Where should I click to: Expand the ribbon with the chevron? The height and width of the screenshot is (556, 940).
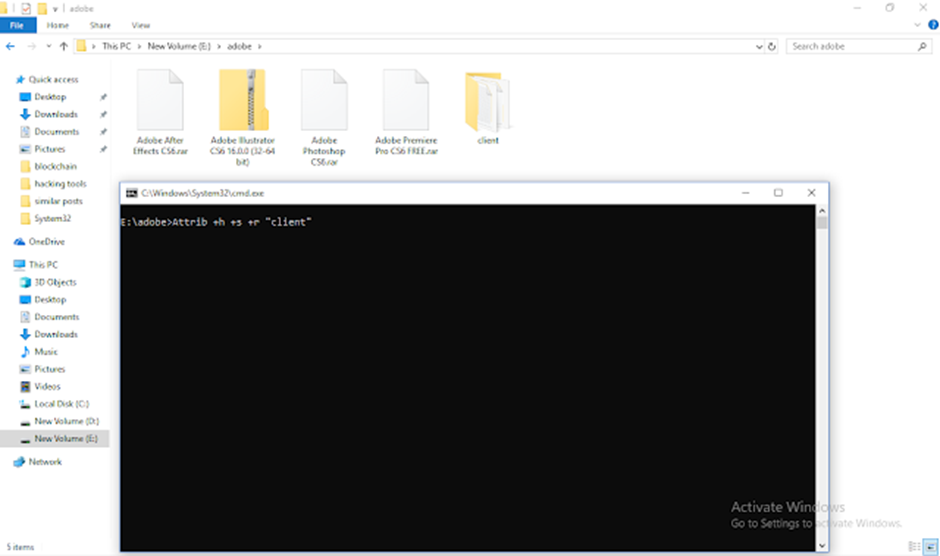[x=917, y=25]
